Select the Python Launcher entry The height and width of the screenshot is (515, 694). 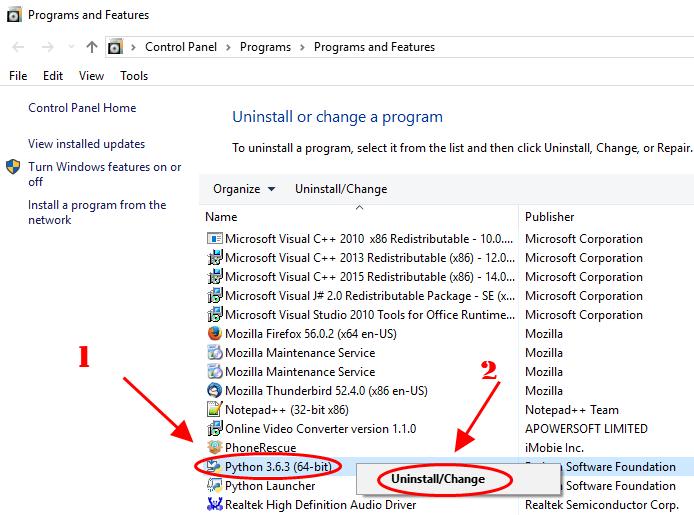[x=270, y=486]
